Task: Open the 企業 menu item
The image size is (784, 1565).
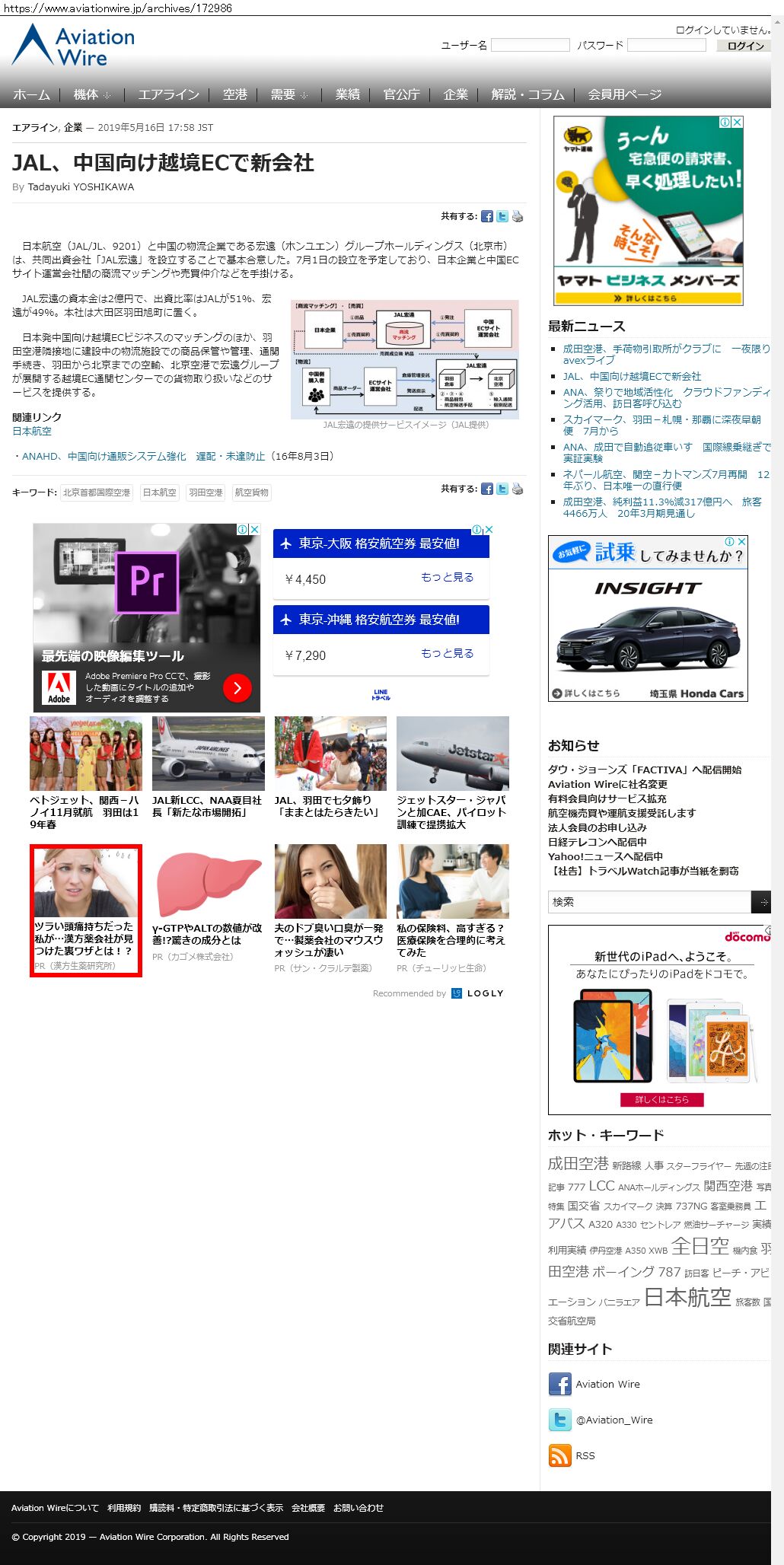Action: coord(455,94)
